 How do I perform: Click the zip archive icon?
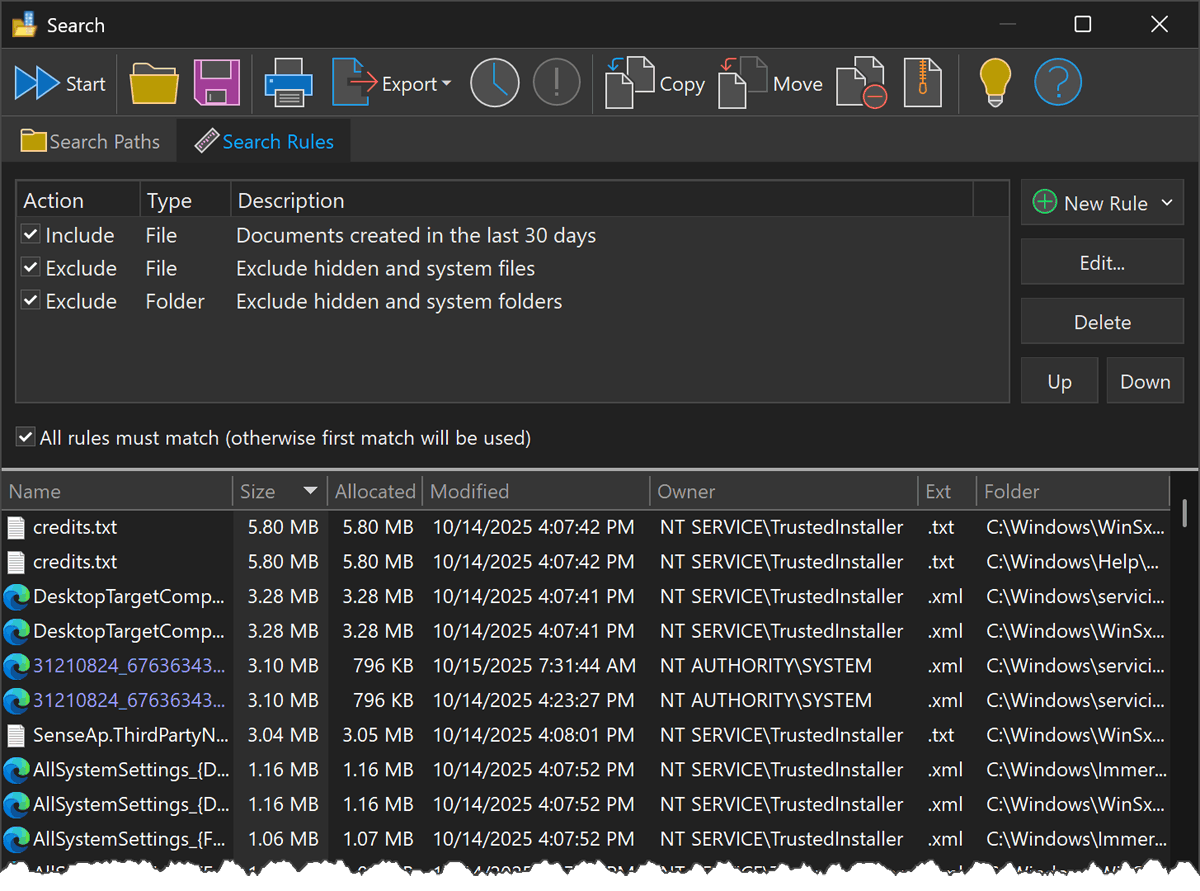coord(922,83)
